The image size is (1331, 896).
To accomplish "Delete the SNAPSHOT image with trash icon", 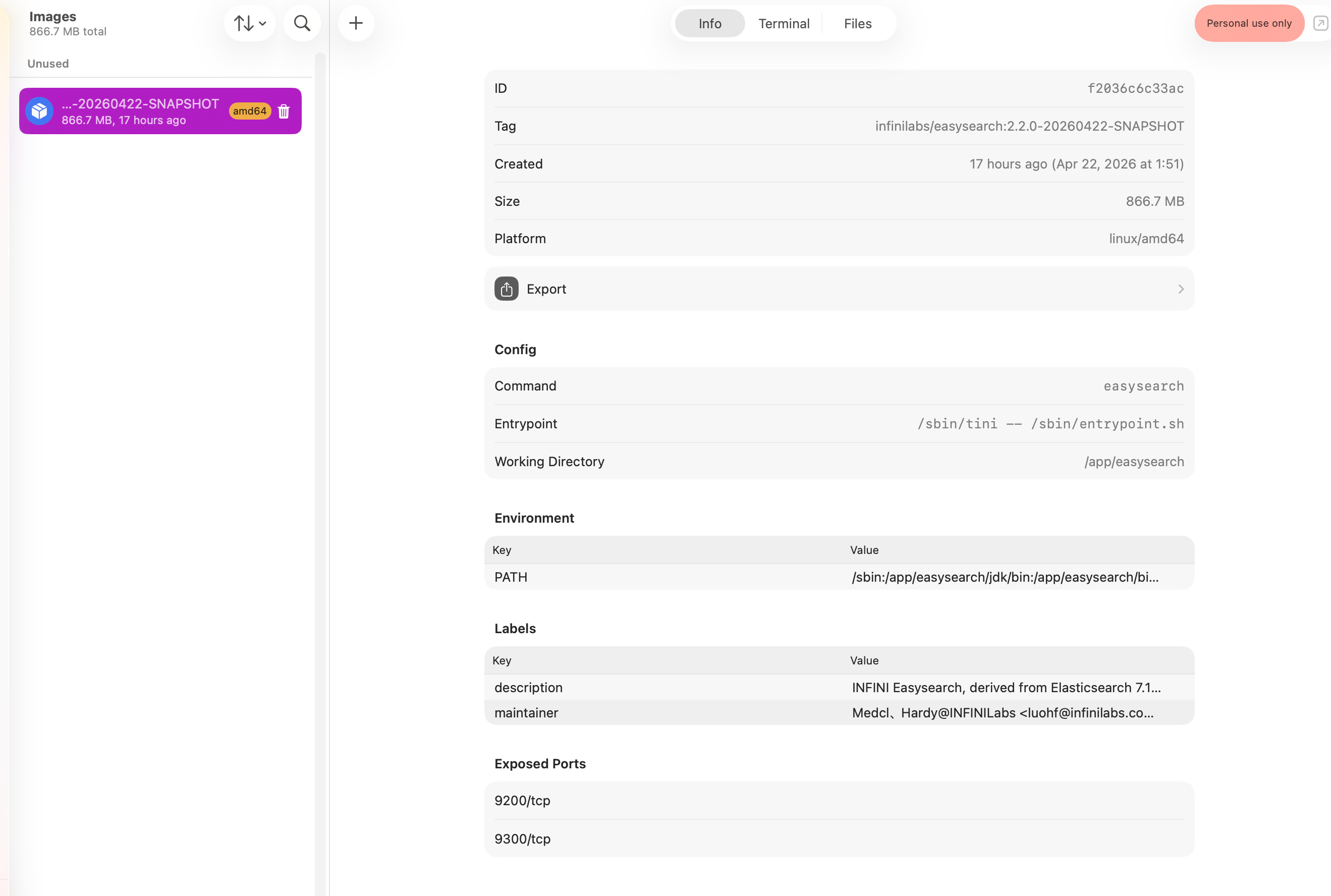I will 284,111.
